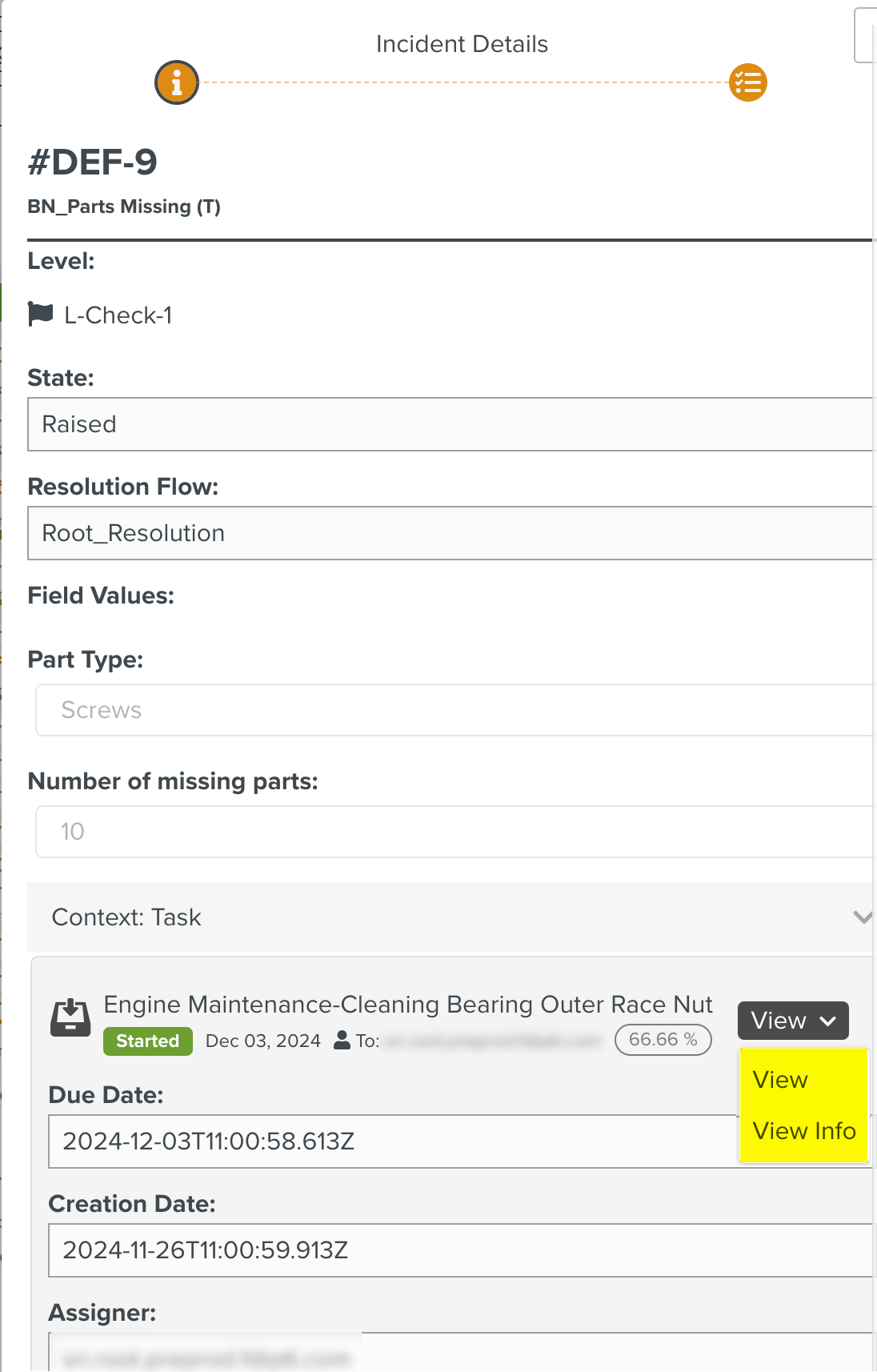Click the L-Check-1 flag icon
This screenshot has height=1372, width=877.
click(40, 314)
